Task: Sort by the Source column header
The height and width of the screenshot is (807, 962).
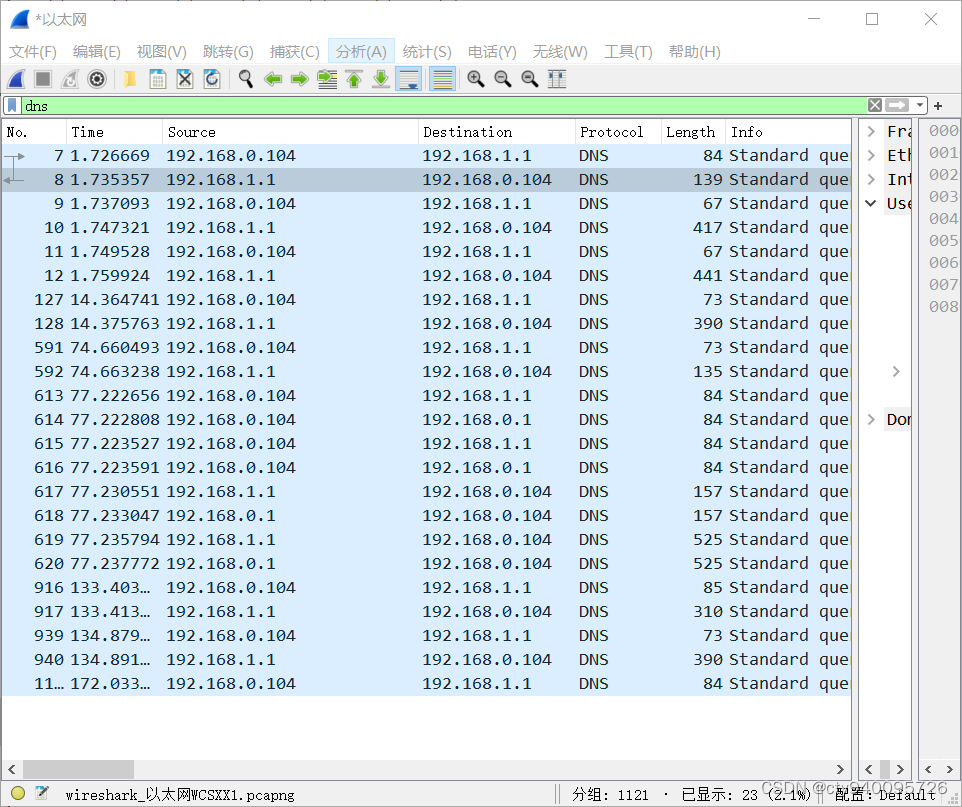Action: pyautogui.click(x=291, y=132)
